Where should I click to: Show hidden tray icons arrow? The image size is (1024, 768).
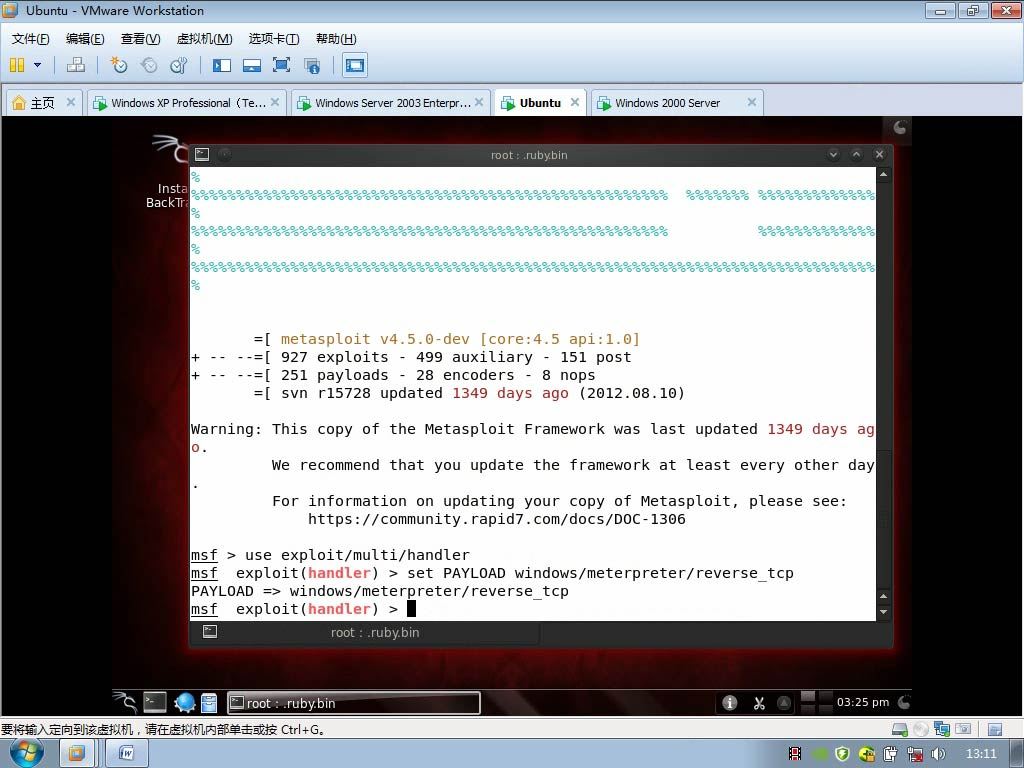[784, 703]
